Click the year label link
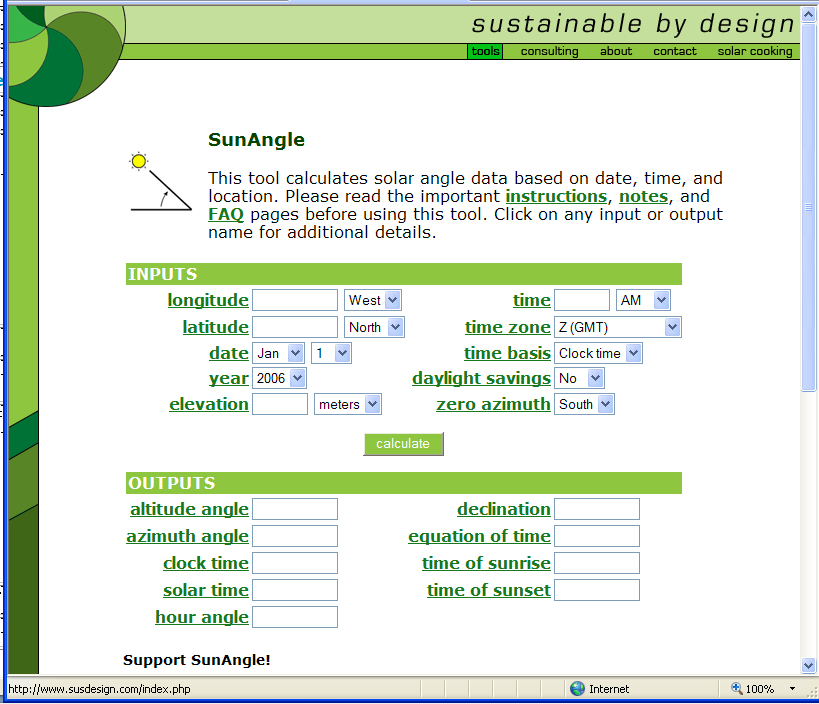 pyautogui.click(x=229, y=378)
